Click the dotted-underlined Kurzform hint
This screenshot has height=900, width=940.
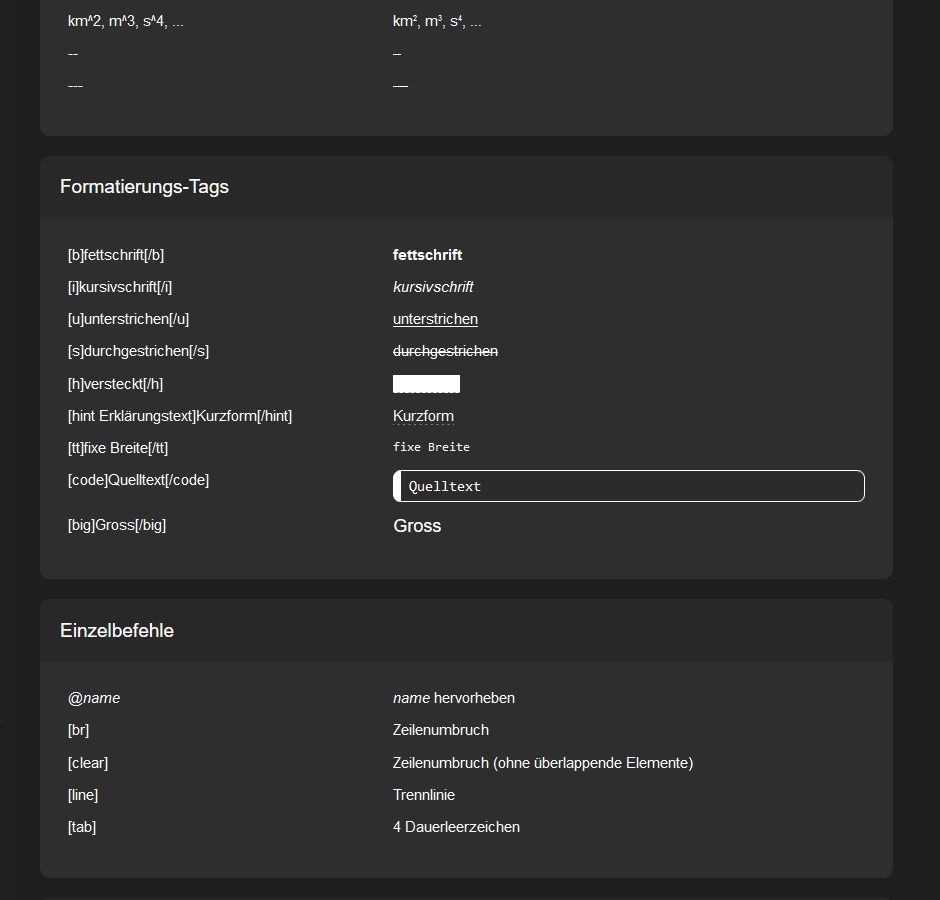click(x=423, y=416)
